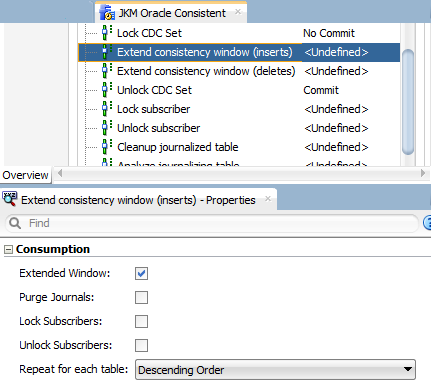Open help with the blue question icon
The height and width of the screenshot is (381, 431).
coord(427,223)
